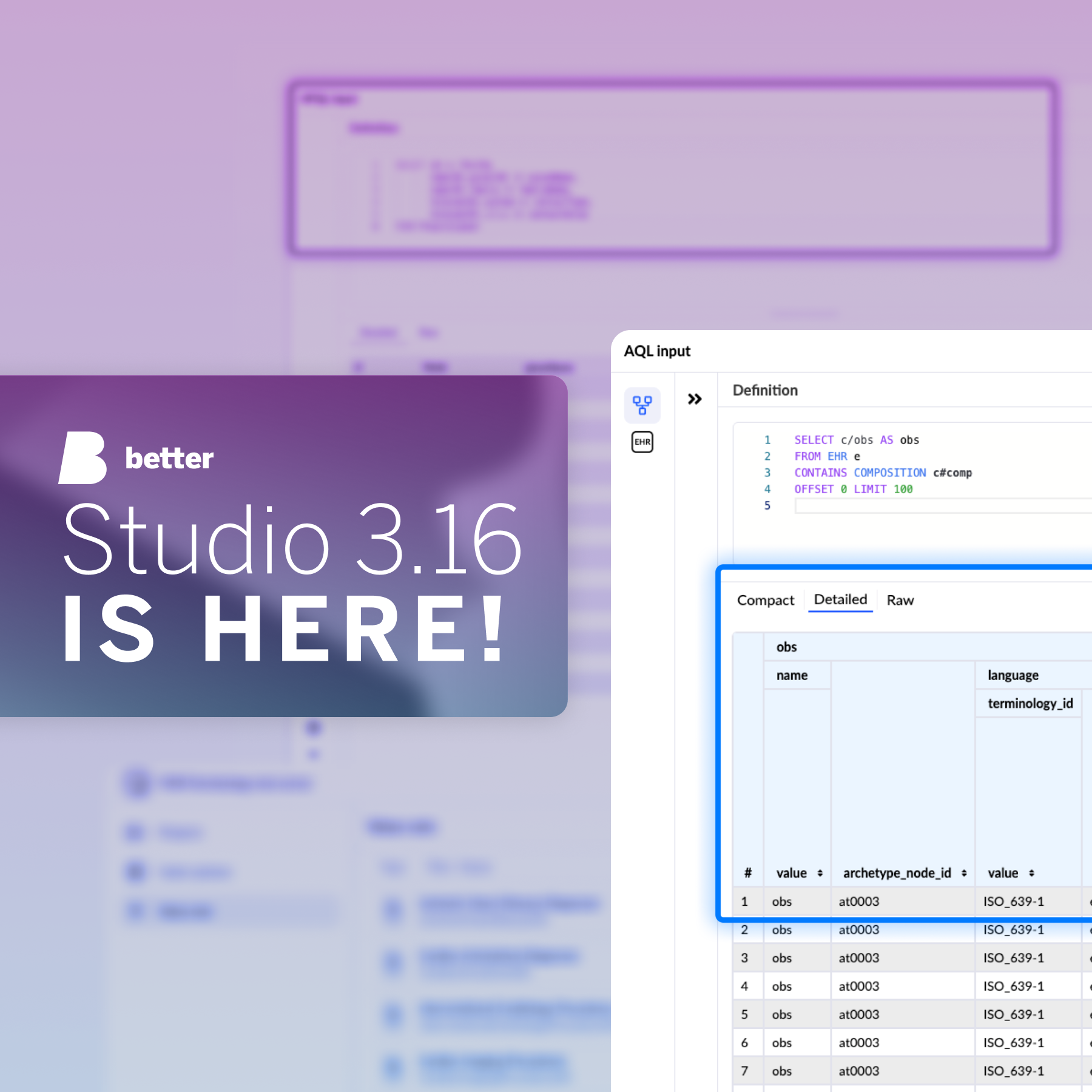1092x1092 pixels.
Task: Open the query builder tree icon
Action: pos(642,405)
